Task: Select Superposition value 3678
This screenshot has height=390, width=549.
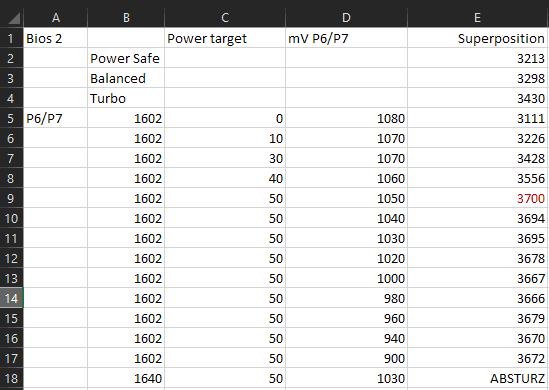Action: pyautogui.click(x=478, y=258)
